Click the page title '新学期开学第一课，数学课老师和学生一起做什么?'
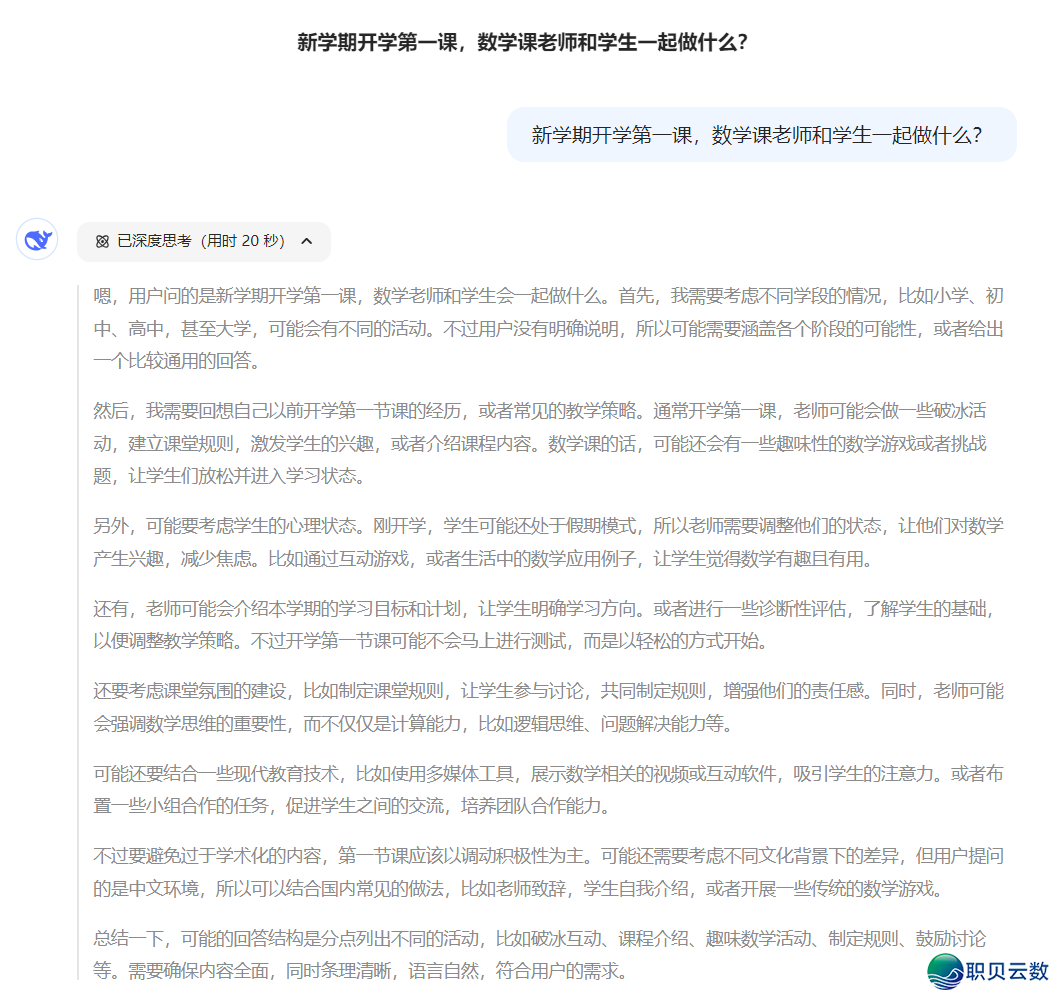 coord(523,42)
